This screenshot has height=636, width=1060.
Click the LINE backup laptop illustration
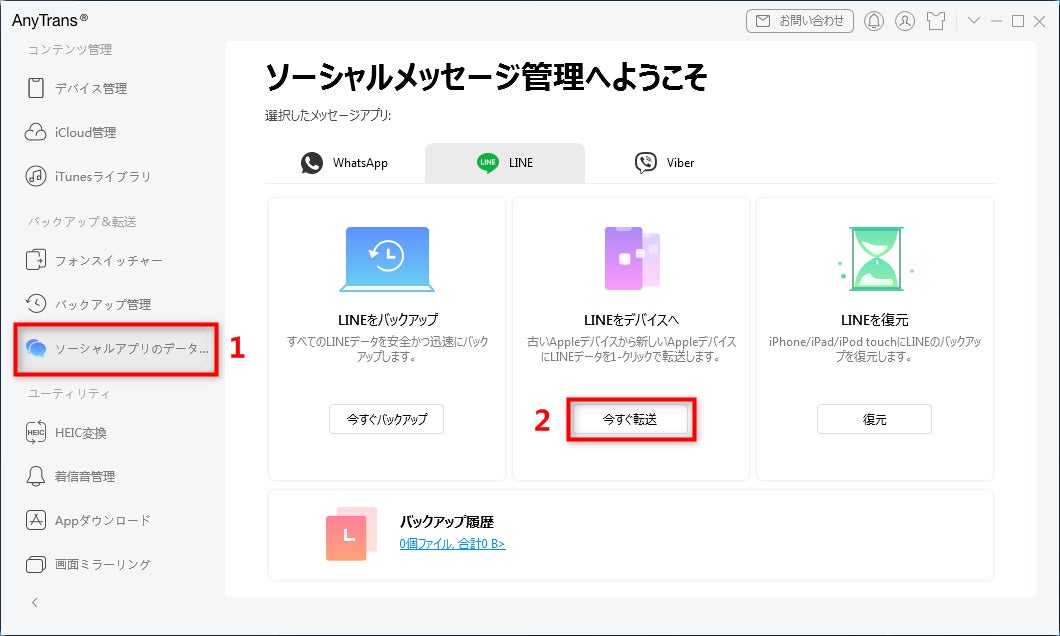click(387, 259)
